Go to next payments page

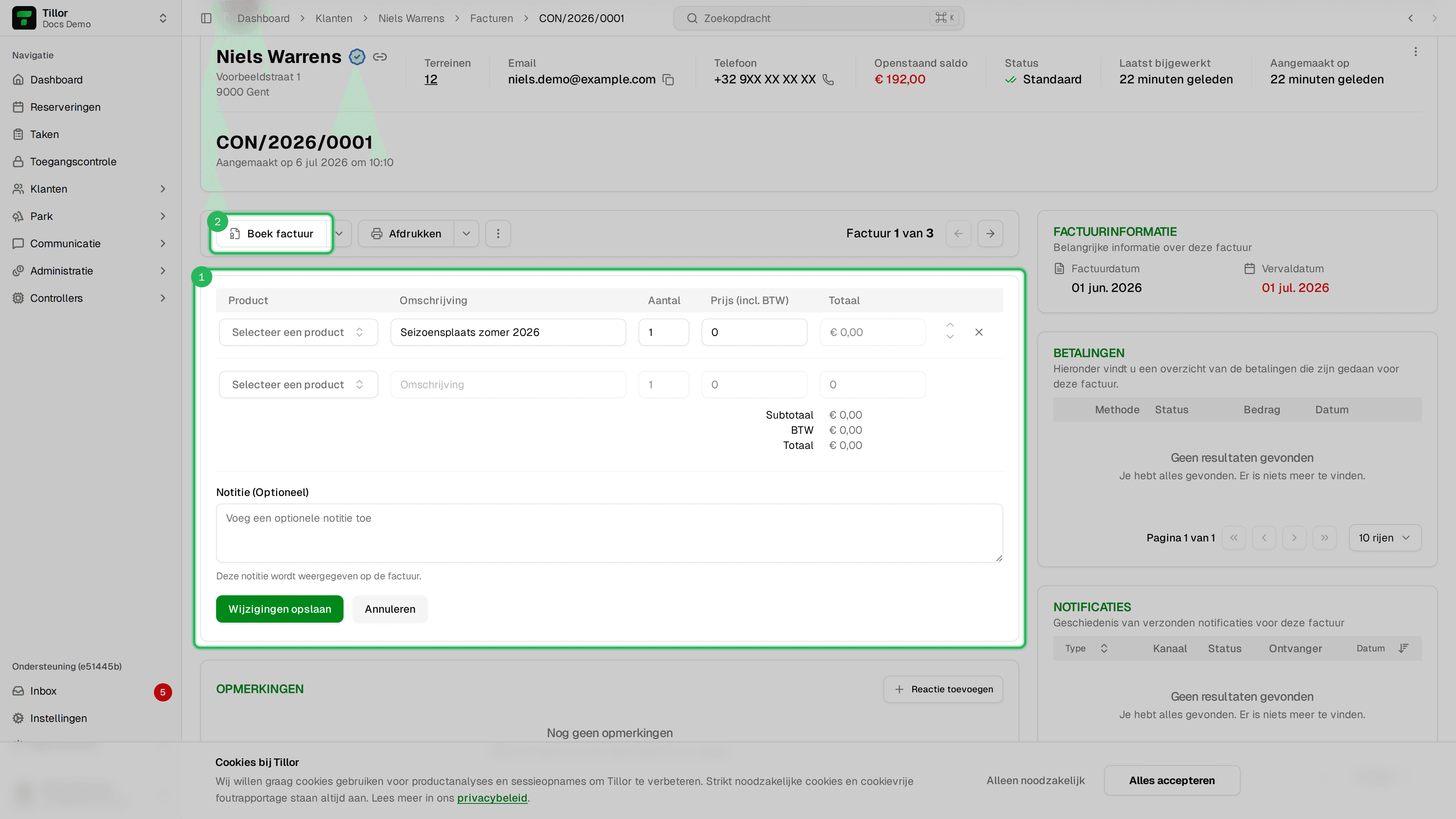[1294, 538]
